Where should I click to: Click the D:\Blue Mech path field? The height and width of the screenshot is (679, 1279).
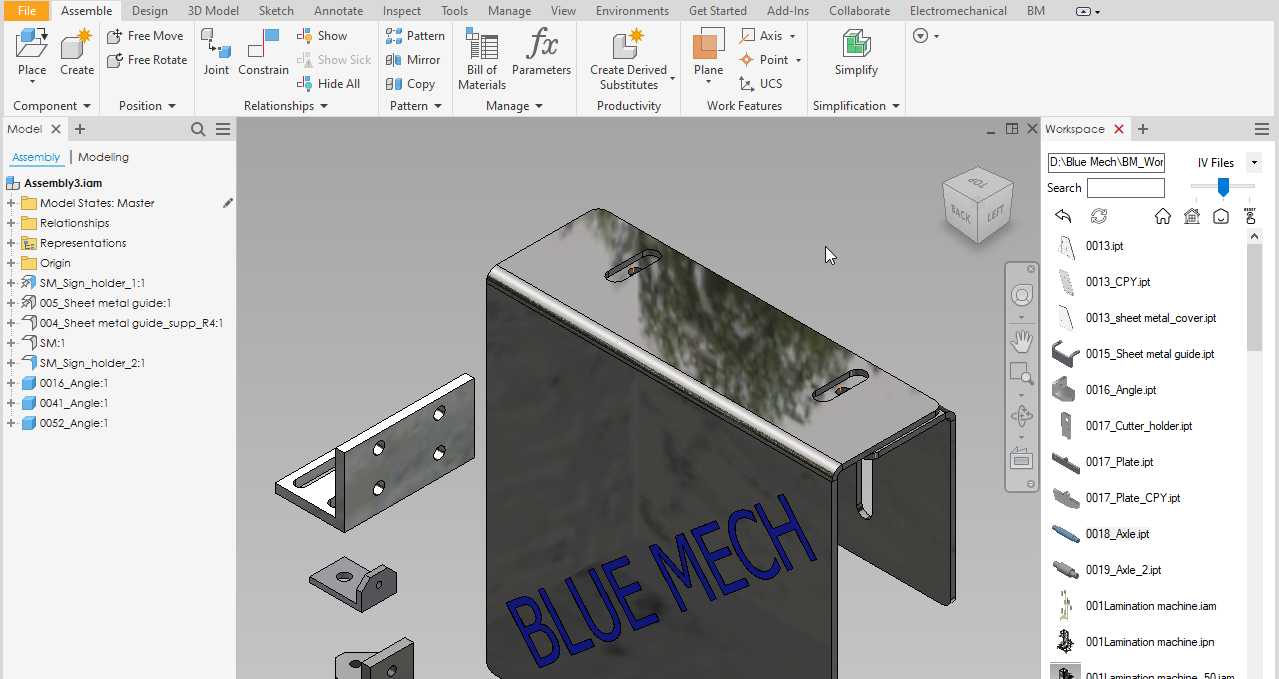coord(1106,162)
